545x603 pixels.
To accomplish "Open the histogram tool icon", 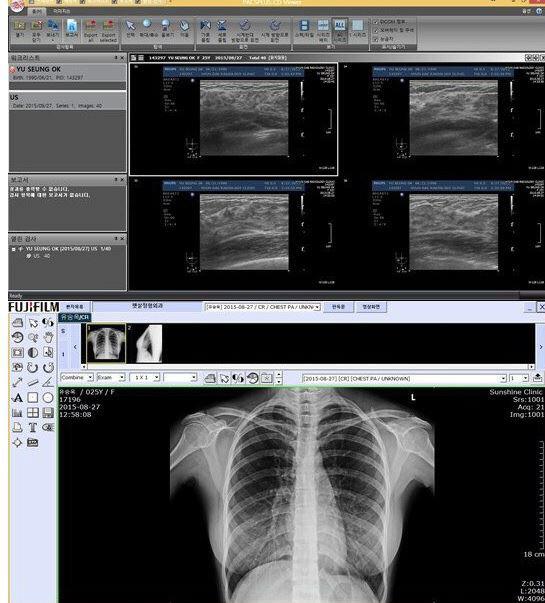I will coord(17,413).
